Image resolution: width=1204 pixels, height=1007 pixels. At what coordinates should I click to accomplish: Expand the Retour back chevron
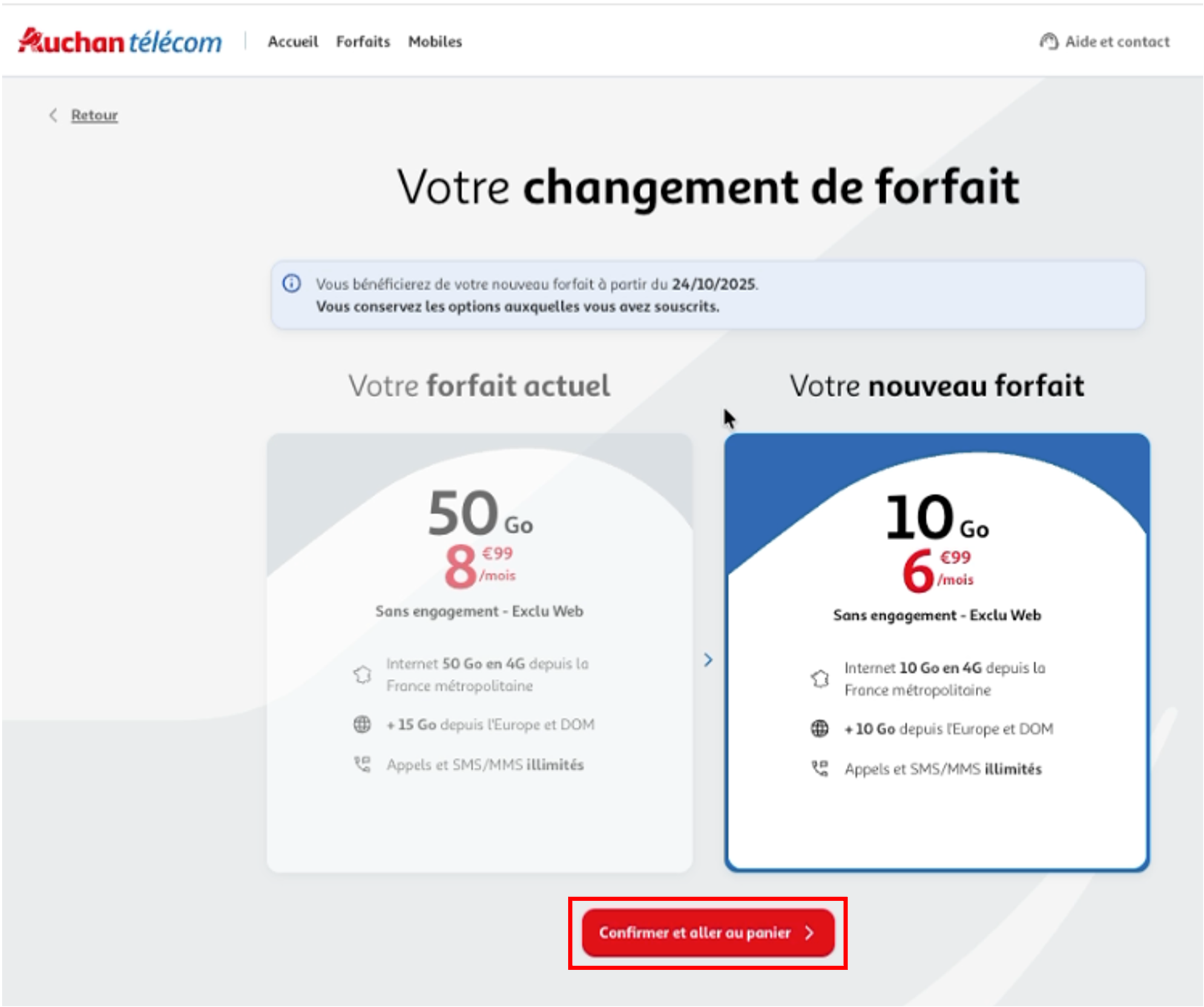53,114
